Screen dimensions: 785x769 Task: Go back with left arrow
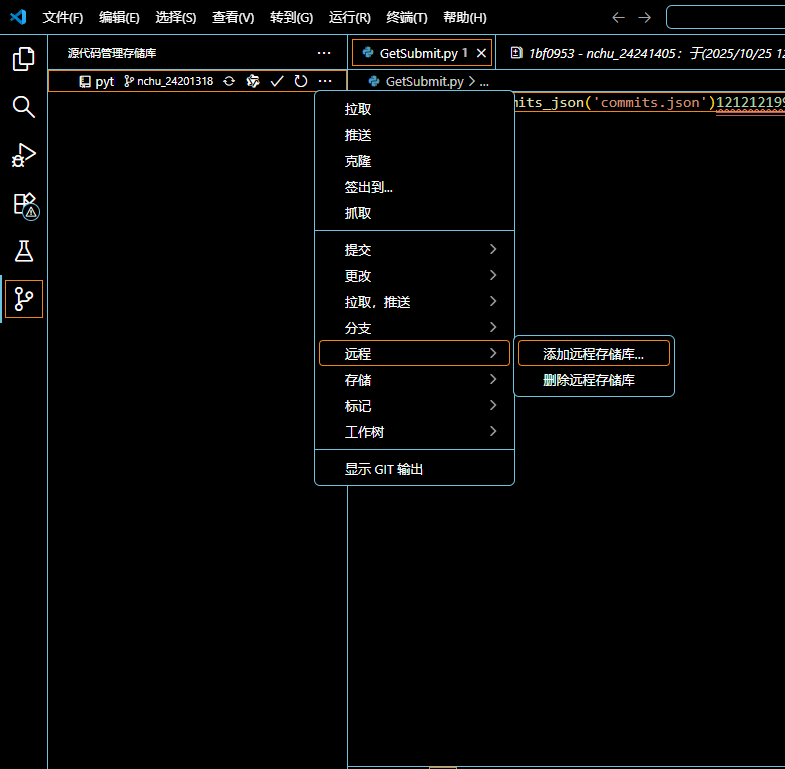(618, 18)
